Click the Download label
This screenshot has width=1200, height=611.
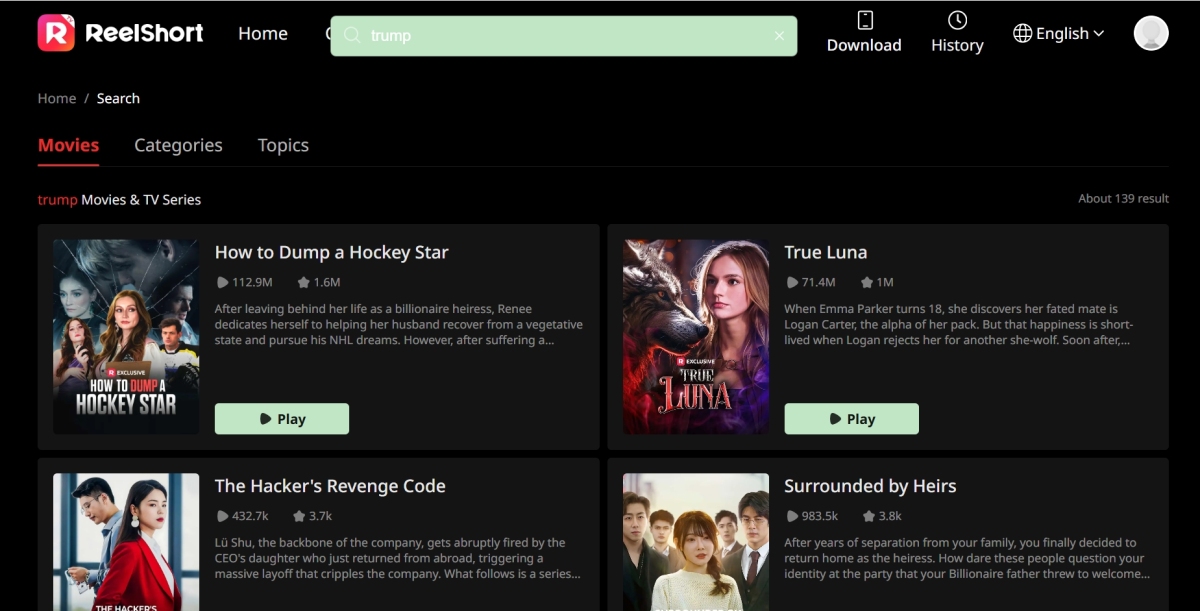pyautogui.click(x=864, y=45)
